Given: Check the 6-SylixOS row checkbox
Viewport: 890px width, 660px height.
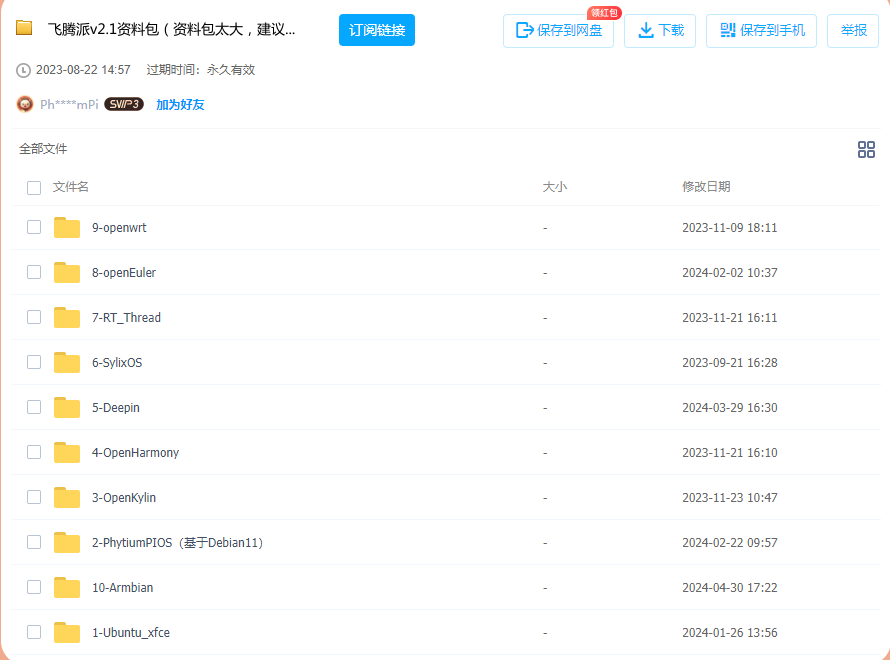Looking at the screenshot, I should click(x=34, y=362).
